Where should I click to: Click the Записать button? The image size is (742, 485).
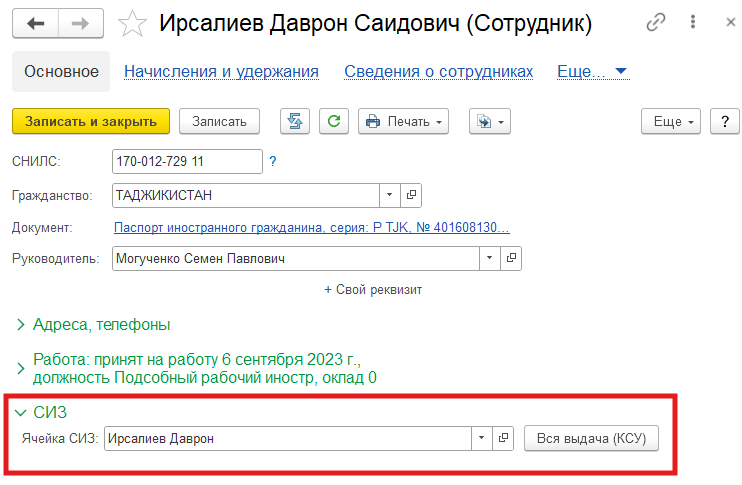coord(219,122)
